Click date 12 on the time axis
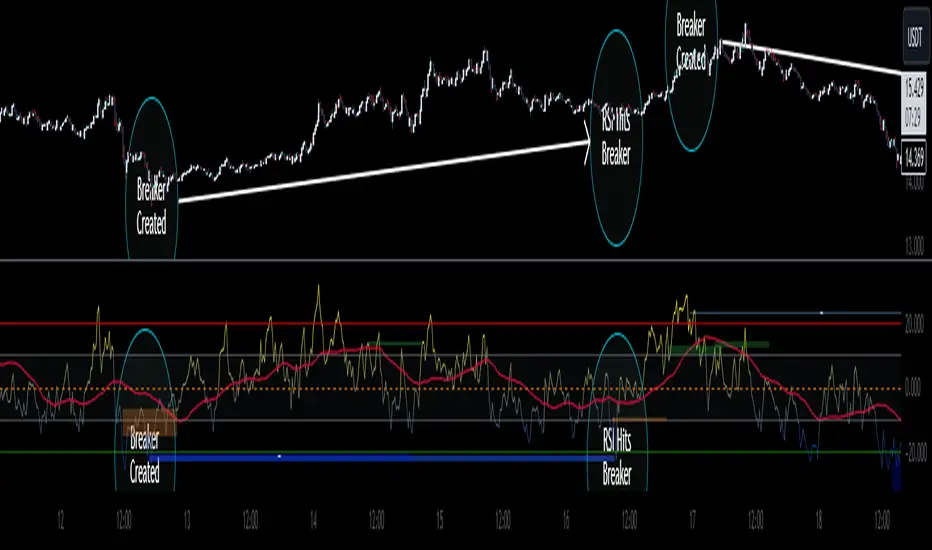This screenshot has height=550, width=932. (60, 520)
